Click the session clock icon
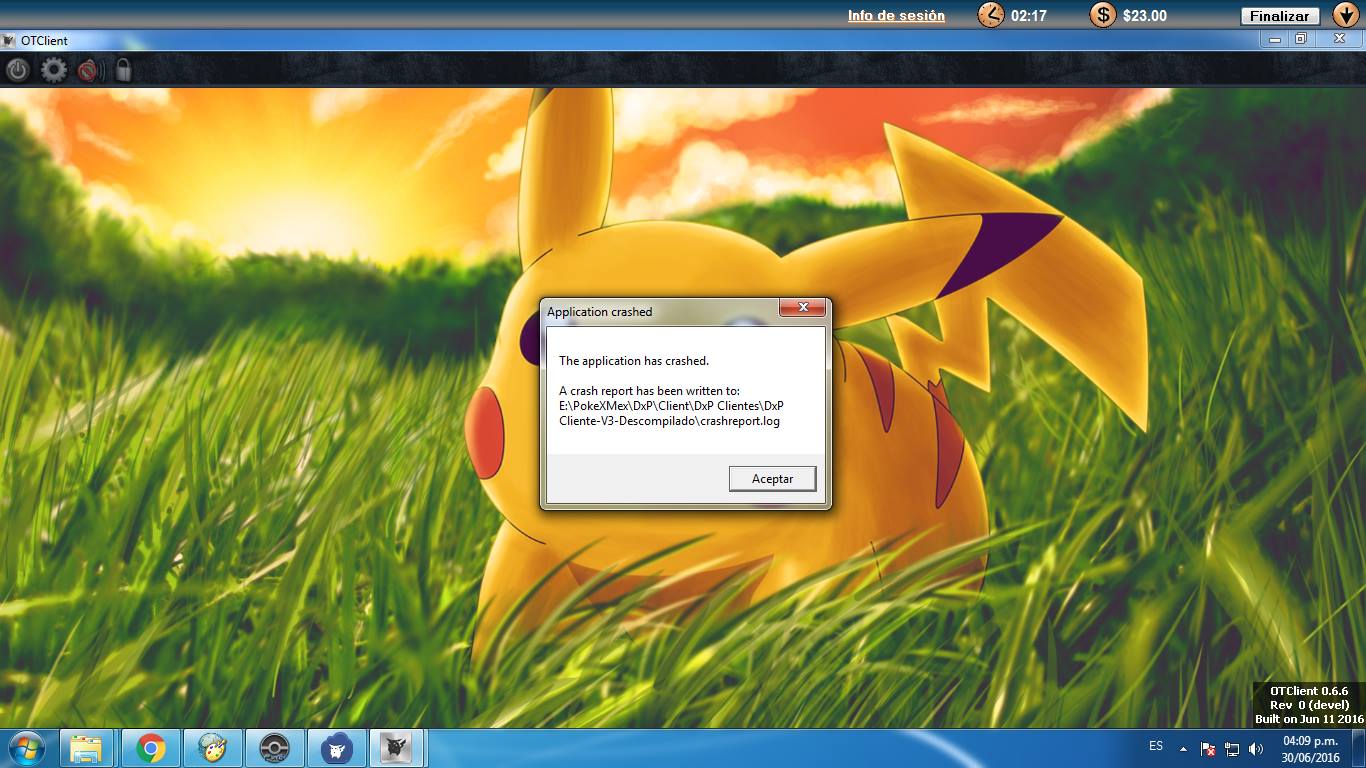 coord(990,15)
